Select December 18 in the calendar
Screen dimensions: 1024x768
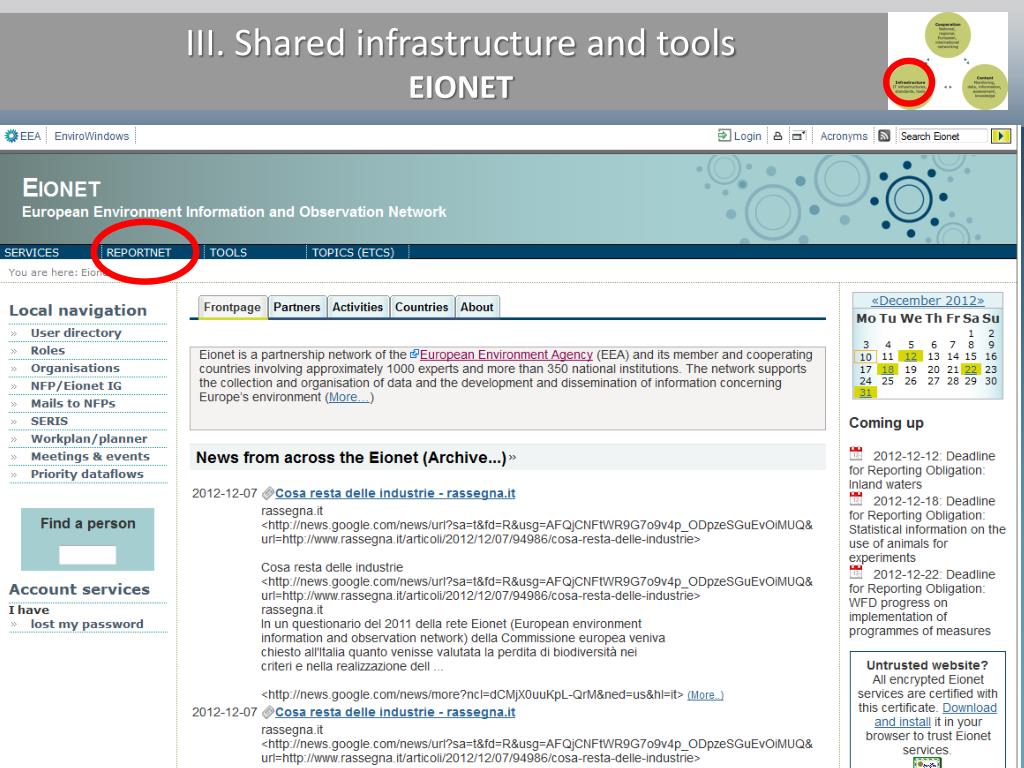pos(888,370)
